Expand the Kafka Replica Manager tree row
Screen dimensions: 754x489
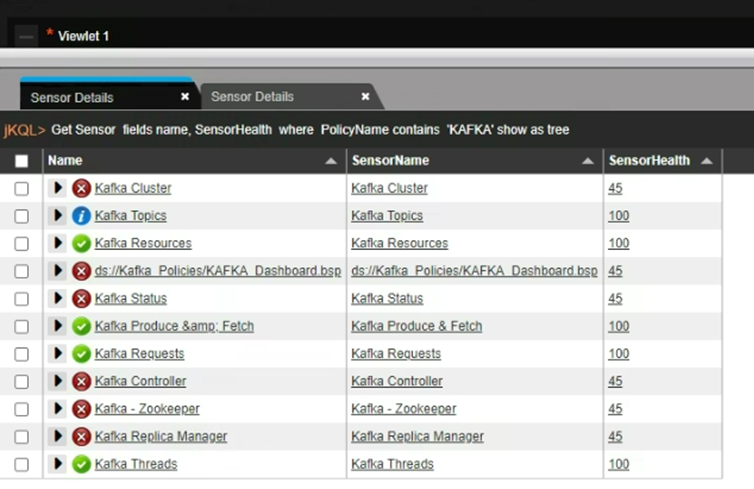tap(58, 436)
